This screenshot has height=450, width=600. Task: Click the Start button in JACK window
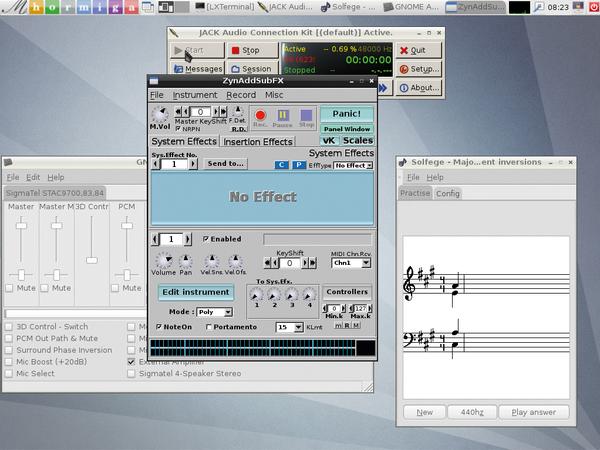click(197, 51)
